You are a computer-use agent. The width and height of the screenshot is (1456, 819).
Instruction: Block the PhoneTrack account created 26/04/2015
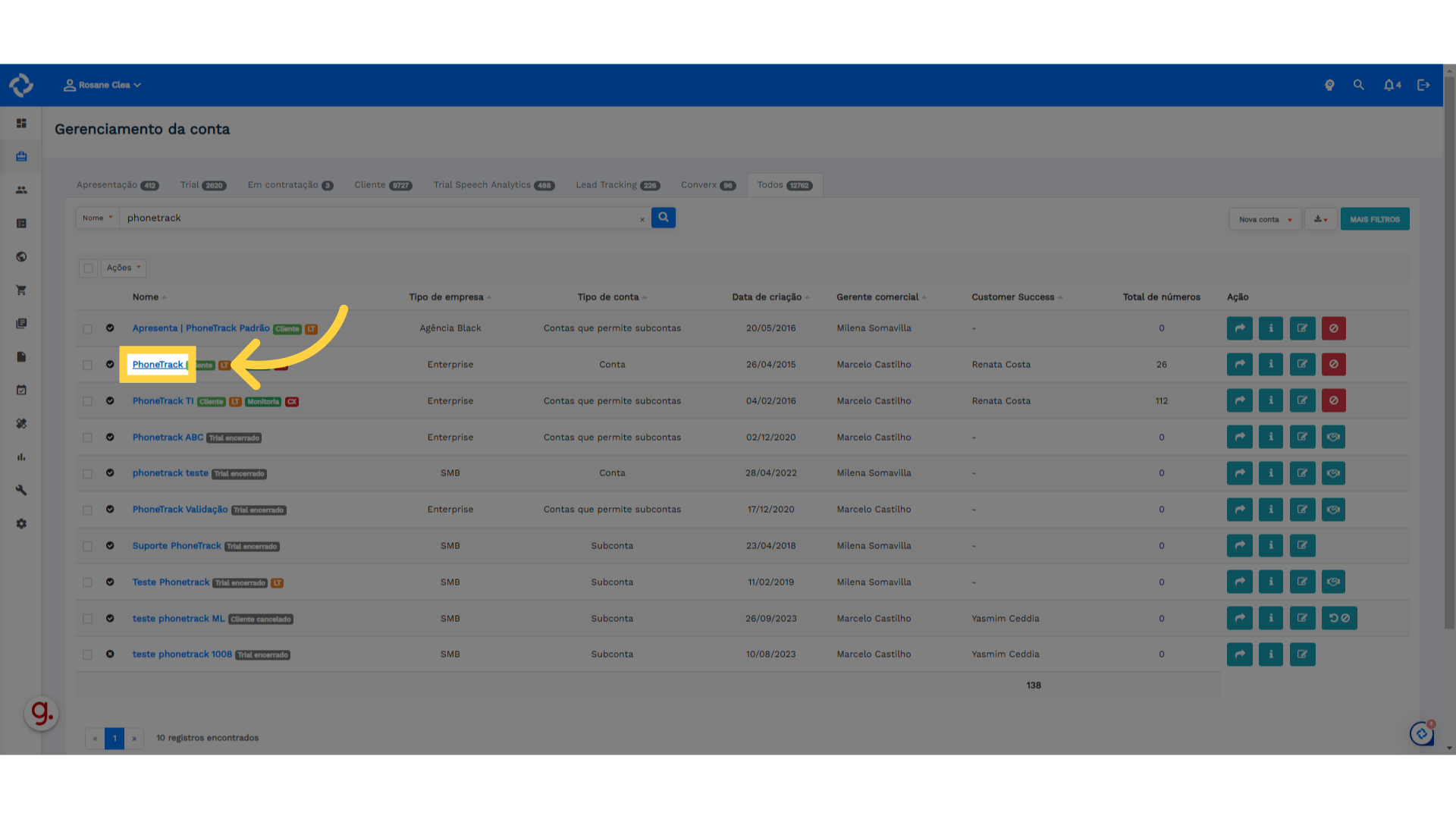pos(1334,364)
